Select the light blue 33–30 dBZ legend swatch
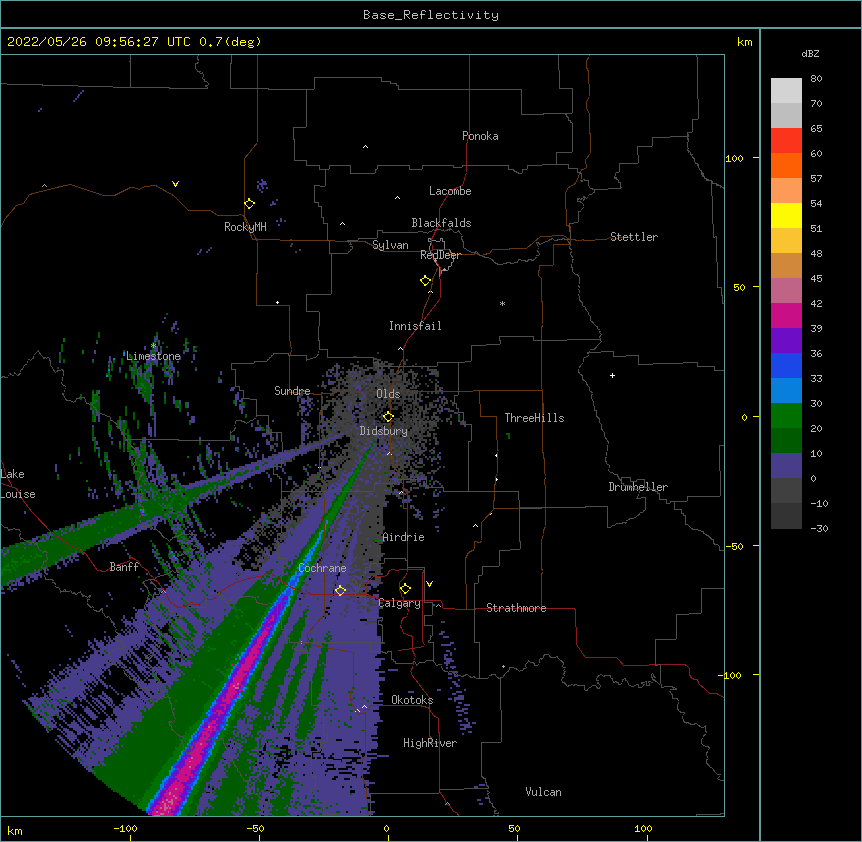This screenshot has width=862, height=842. (x=786, y=391)
